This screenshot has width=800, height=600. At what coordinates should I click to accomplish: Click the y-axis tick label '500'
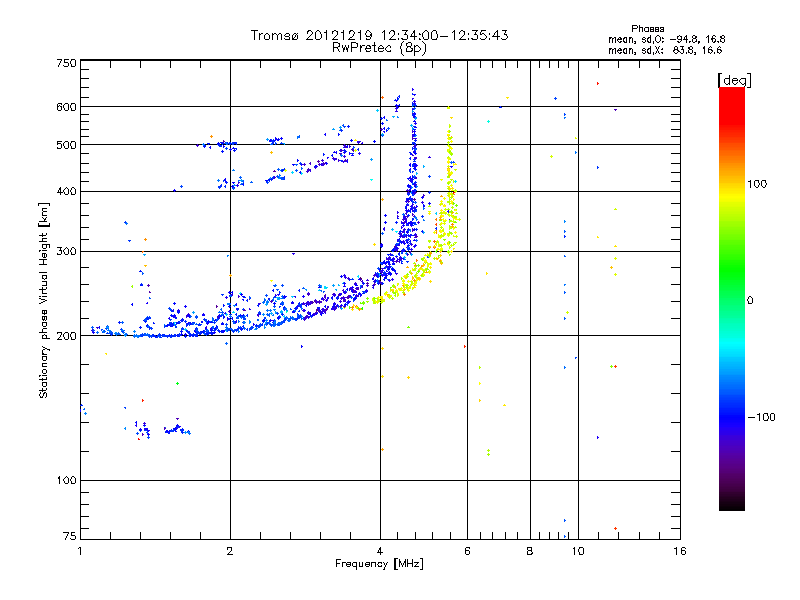coord(66,145)
